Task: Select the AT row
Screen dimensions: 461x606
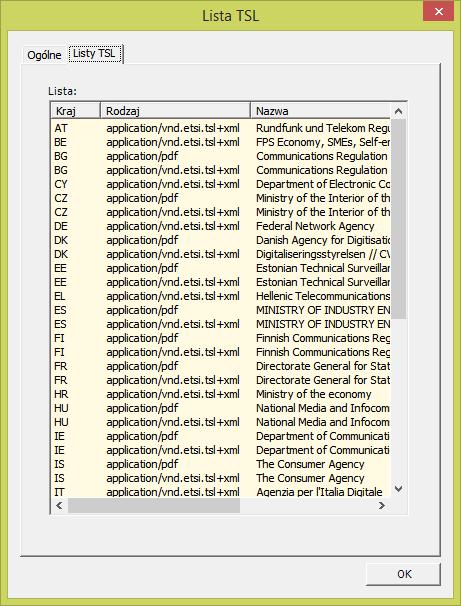Action: click(x=221, y=128)
